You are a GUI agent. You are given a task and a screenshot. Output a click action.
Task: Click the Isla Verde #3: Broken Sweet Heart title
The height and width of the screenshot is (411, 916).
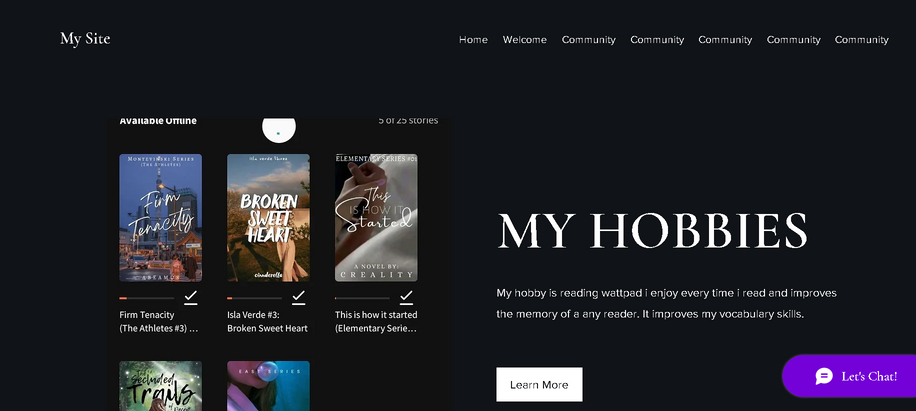[267, 321]
